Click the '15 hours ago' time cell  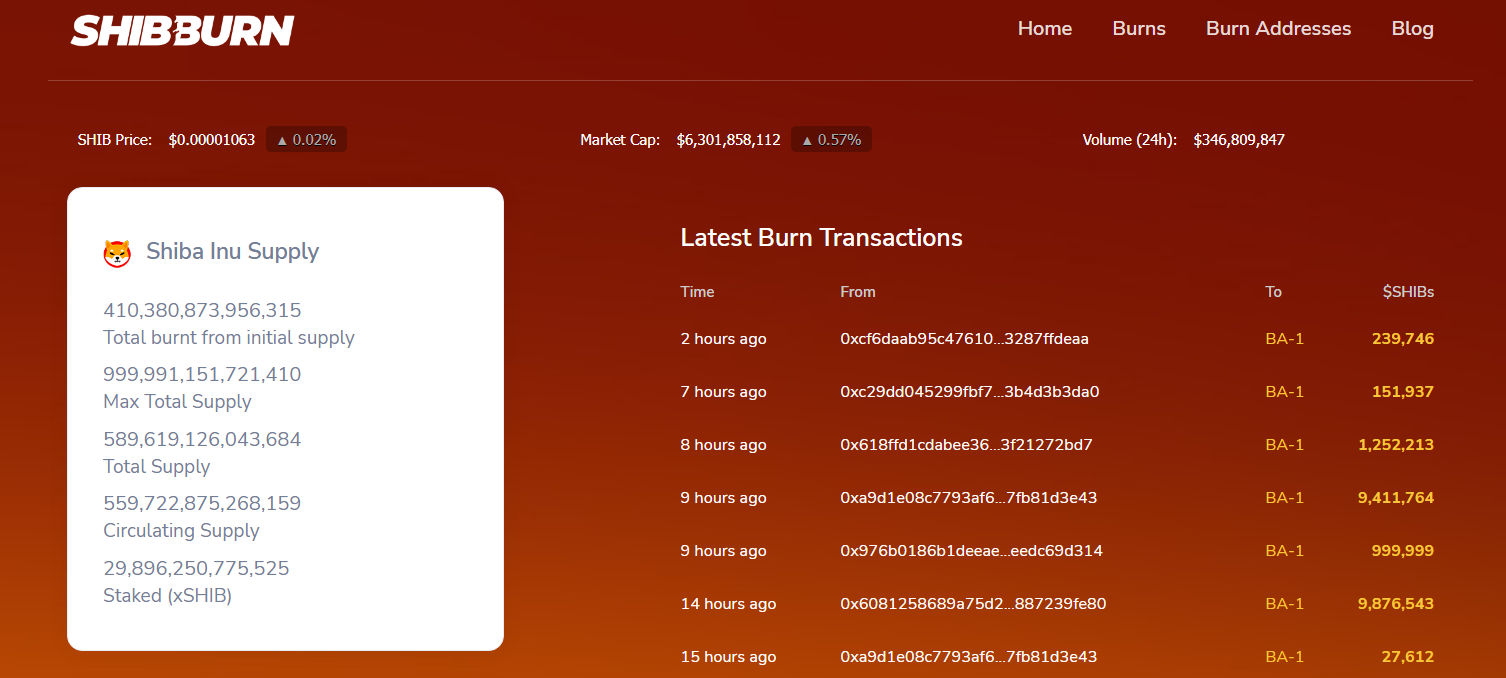(728, 657)
